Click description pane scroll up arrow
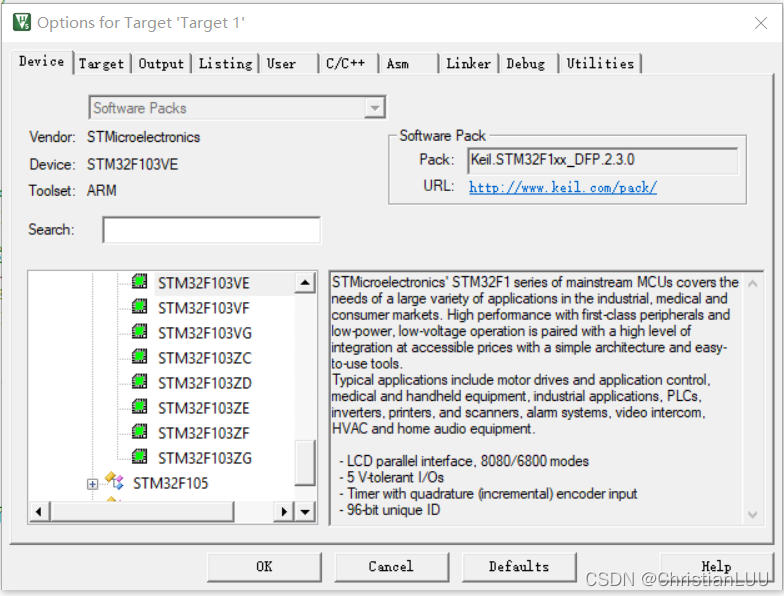 tap(752, 284)
